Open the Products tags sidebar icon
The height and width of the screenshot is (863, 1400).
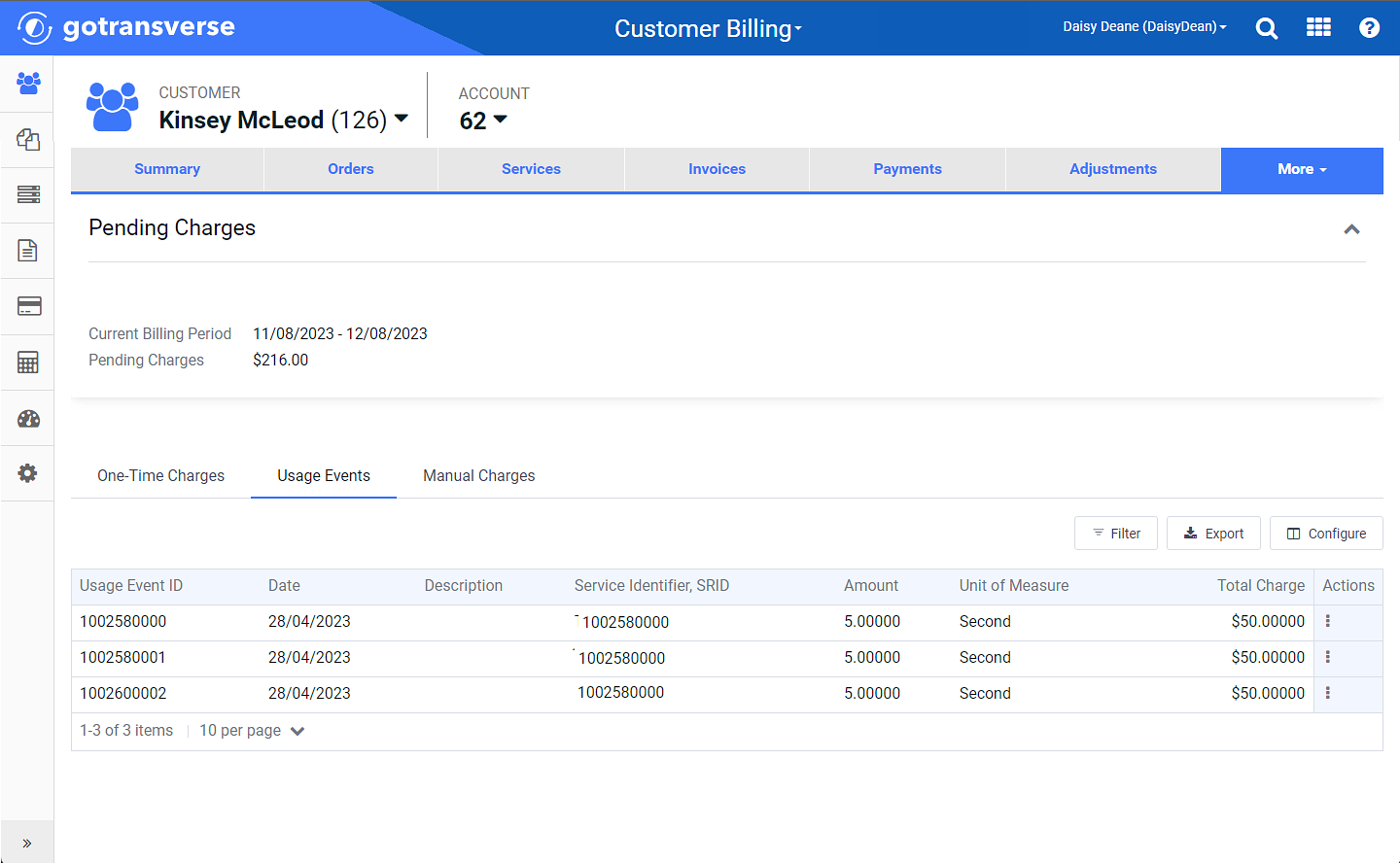coord(28,139)
